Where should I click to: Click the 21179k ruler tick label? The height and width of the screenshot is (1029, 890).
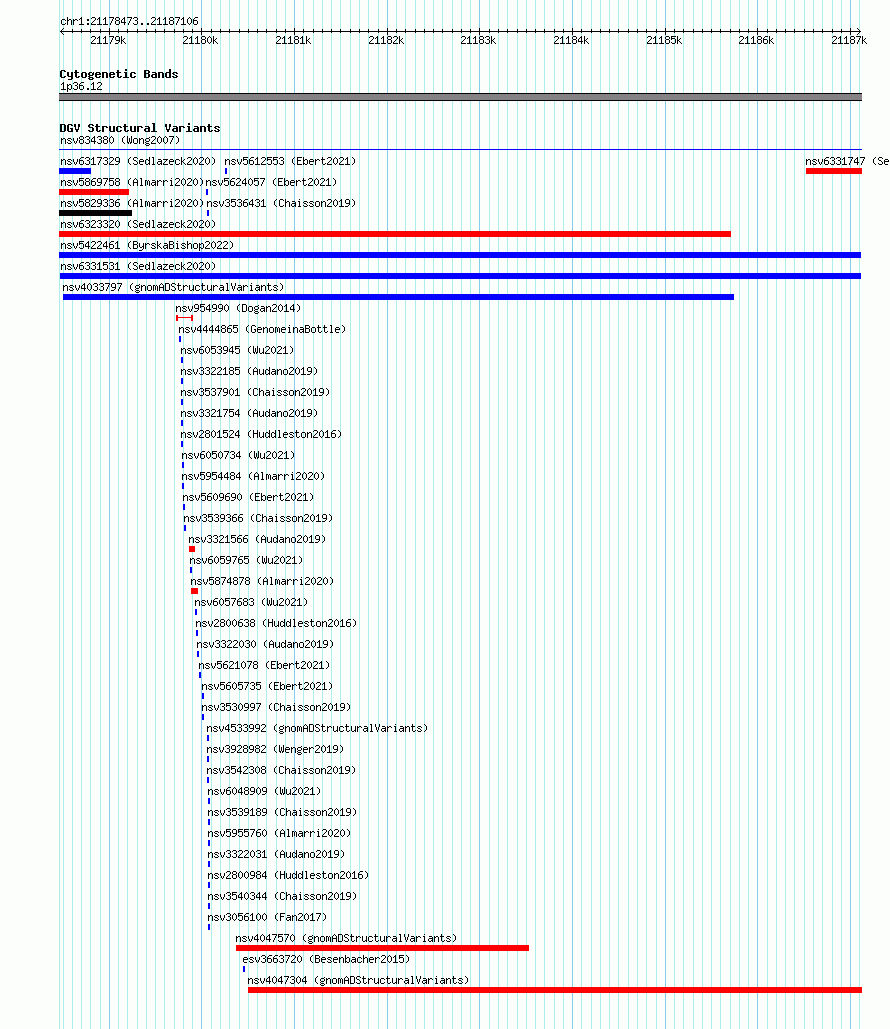[108, 40]
